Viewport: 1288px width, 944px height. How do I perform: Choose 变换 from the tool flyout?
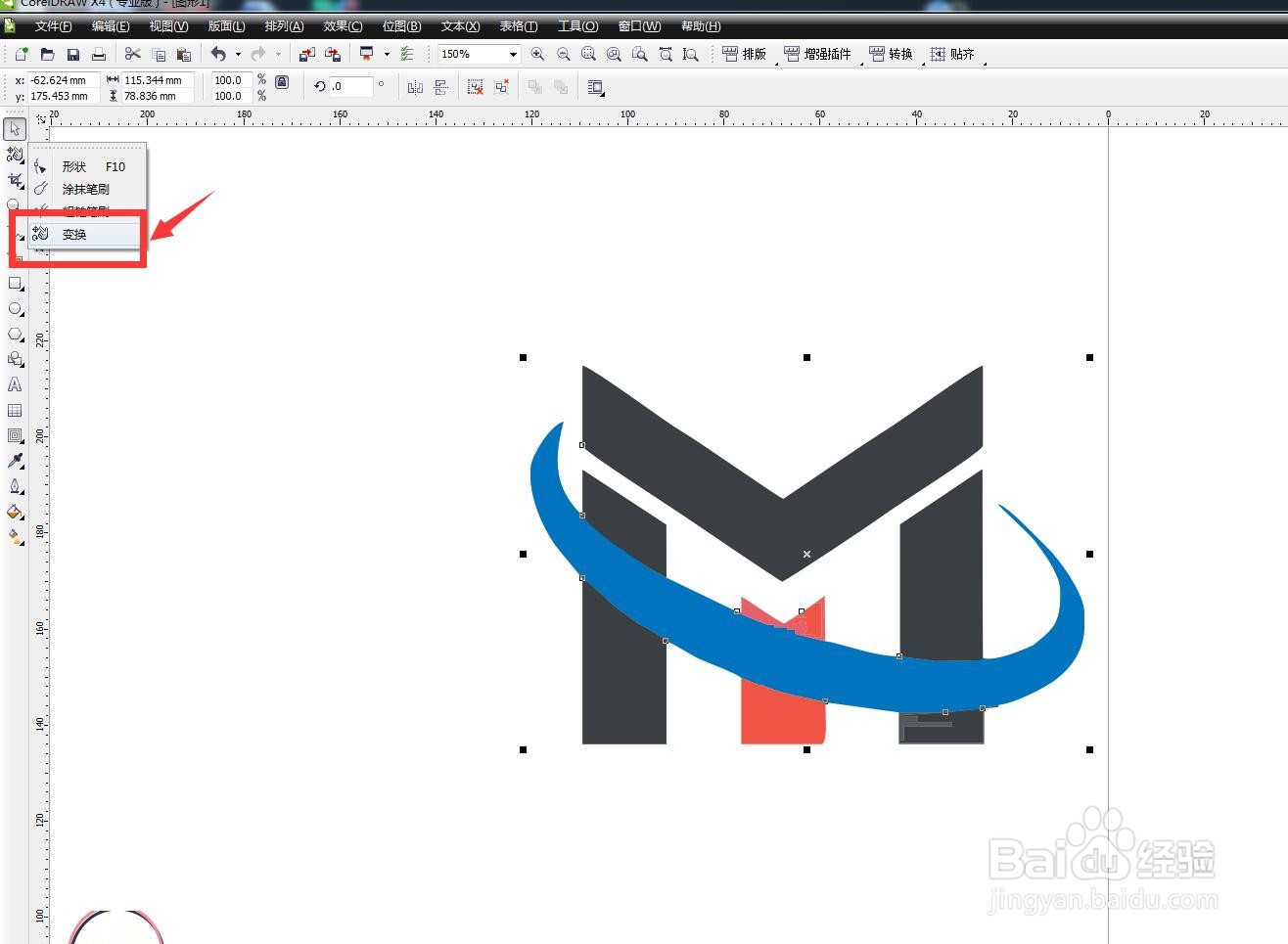87,234
